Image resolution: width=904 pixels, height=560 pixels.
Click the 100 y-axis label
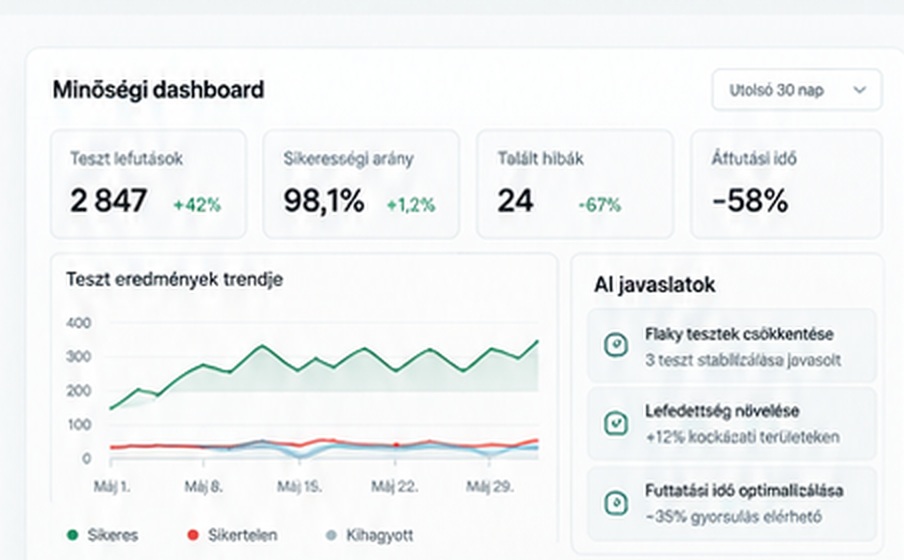[79, 424]
